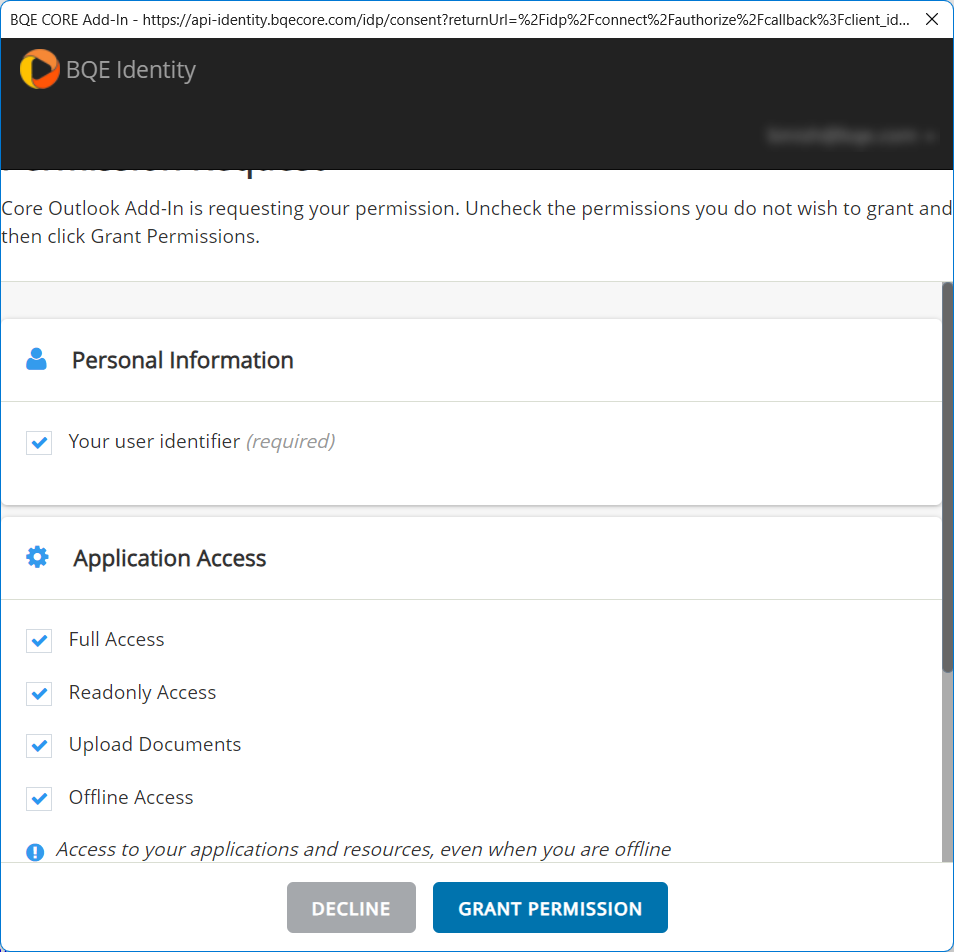This screenshot has width=954, height=952.
Task: Click the Personal Information person icon
Action: [37, 360]
